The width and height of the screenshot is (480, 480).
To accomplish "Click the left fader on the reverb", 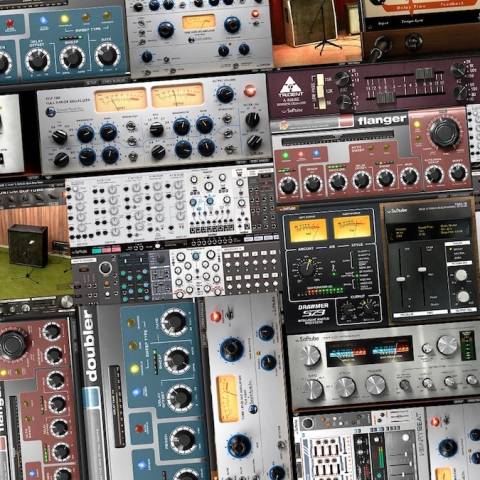I will tap(400, 279).
